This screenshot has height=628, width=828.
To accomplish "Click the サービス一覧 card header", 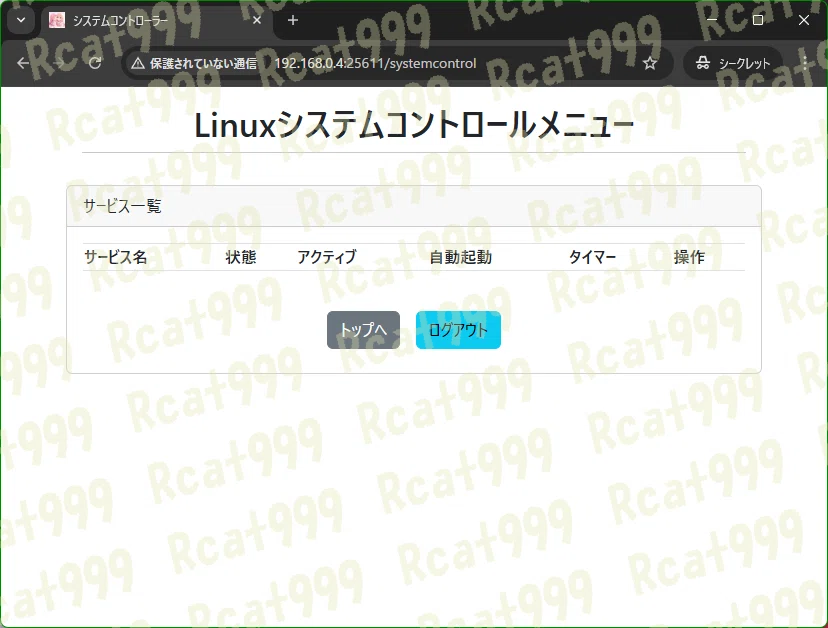I will pos(414,206).
